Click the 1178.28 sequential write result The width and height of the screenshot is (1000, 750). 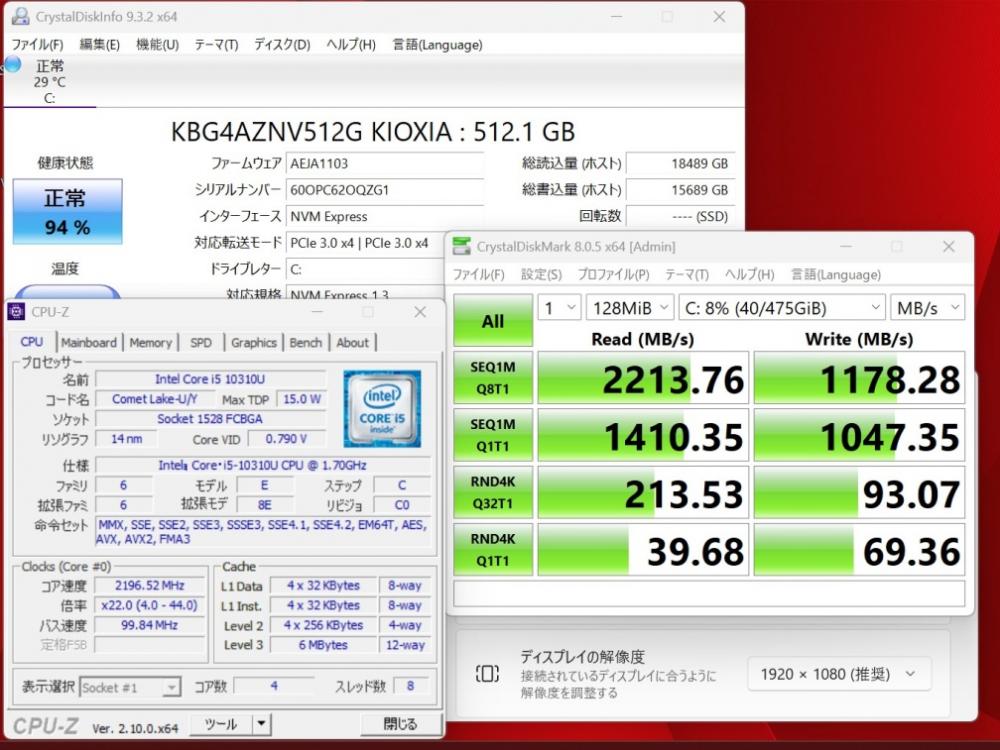[x=859, y=378]
